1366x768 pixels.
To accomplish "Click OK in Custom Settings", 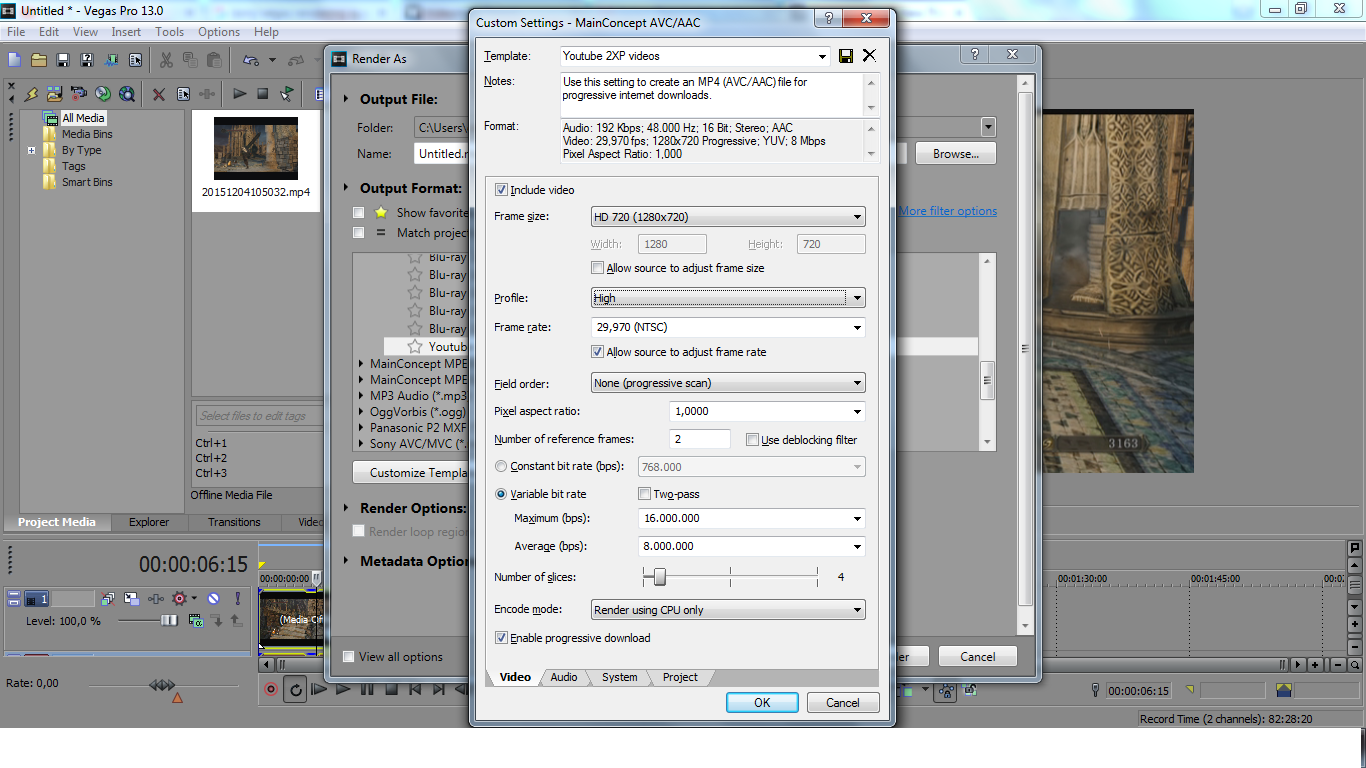I will tap(762, 703).
